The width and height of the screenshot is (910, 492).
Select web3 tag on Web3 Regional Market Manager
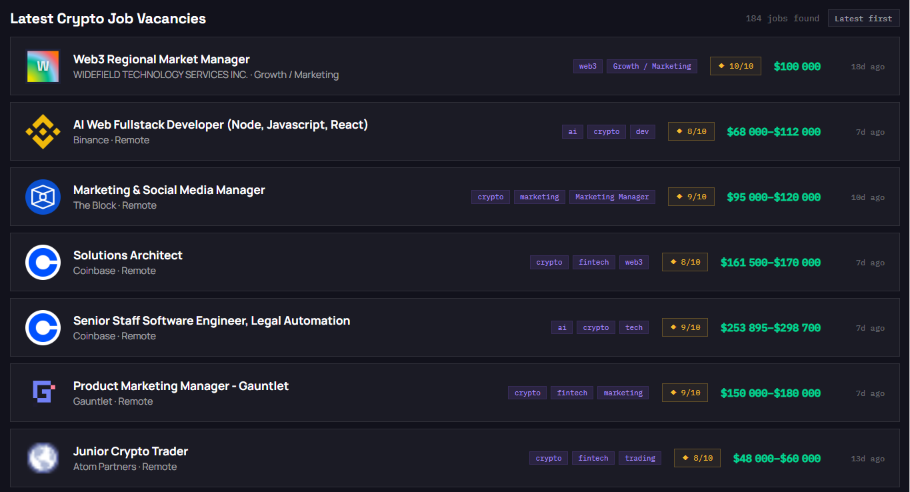[588, 66]
